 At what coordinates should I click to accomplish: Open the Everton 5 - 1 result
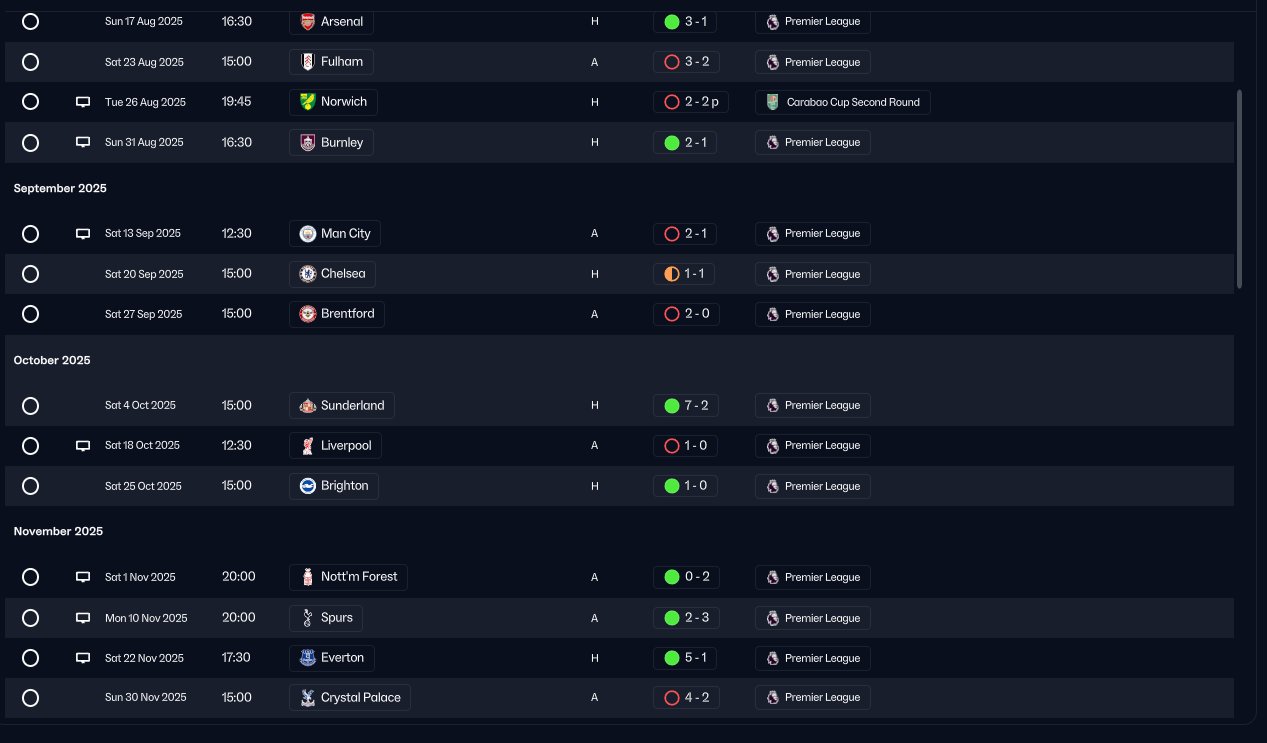tap(685, 658)
